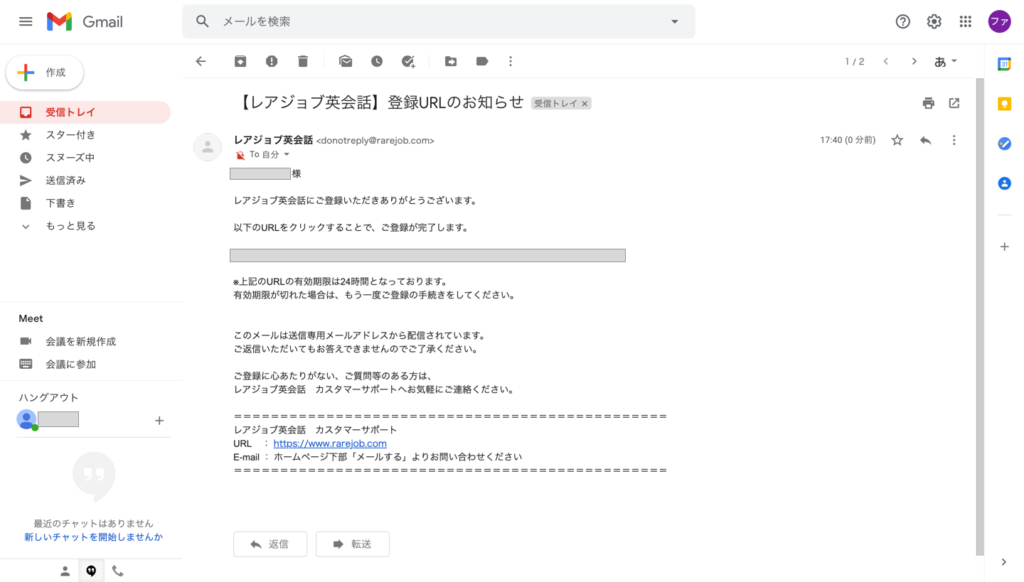Open search options dropdown arrow
Viewport: 1024px width, 582px height.
(x=675, y=22)
